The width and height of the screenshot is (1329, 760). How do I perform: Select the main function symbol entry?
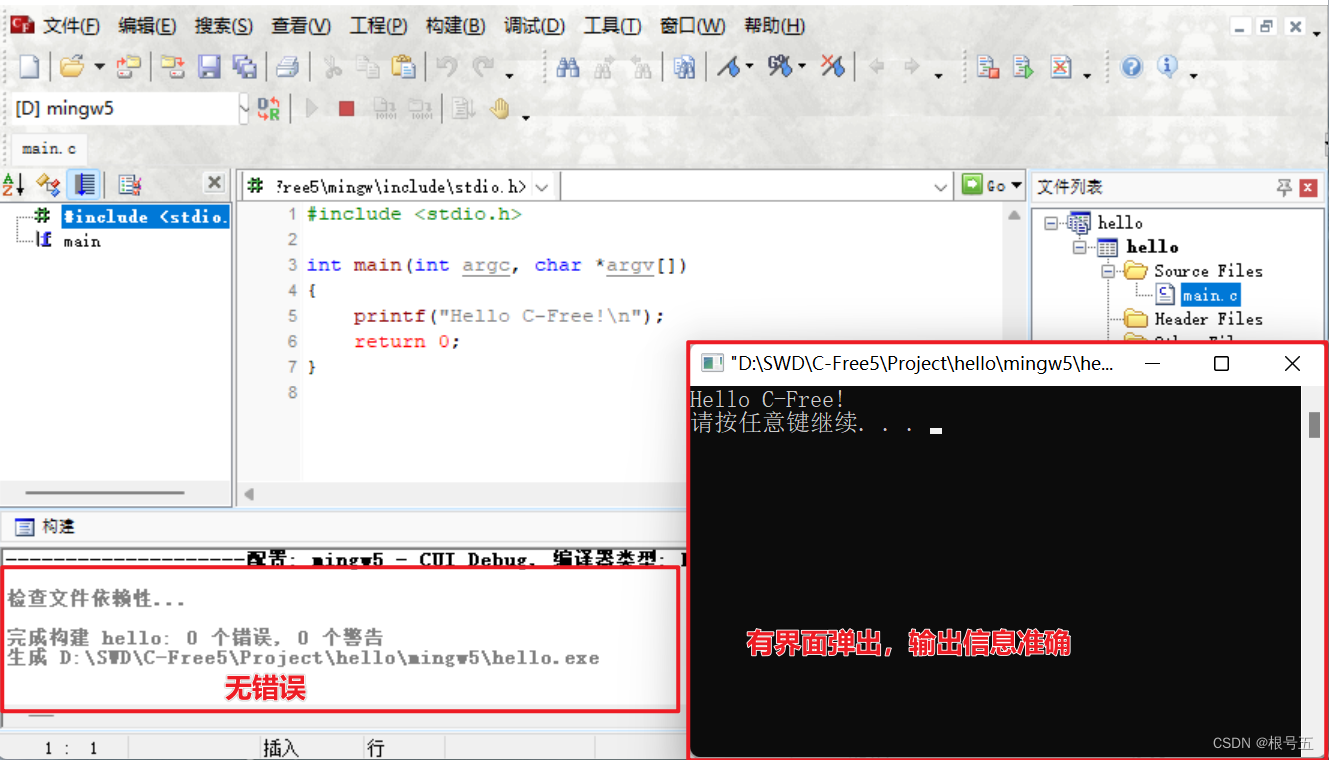point(82,241)
